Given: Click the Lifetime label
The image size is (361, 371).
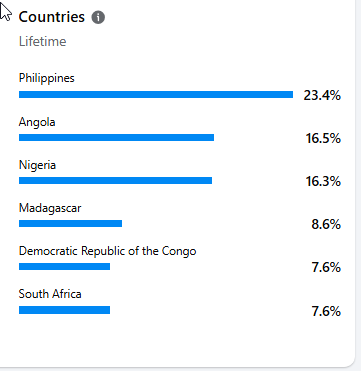Looking at the screenshot, I should 43,42.
